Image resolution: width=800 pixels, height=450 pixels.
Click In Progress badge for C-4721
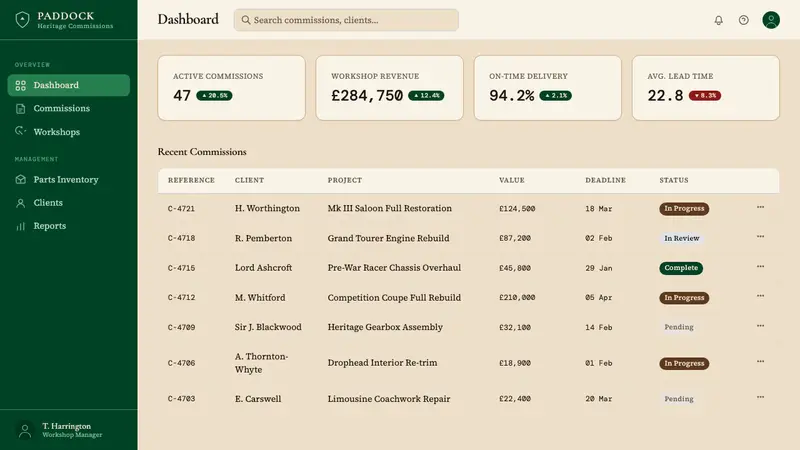(684, 209)
